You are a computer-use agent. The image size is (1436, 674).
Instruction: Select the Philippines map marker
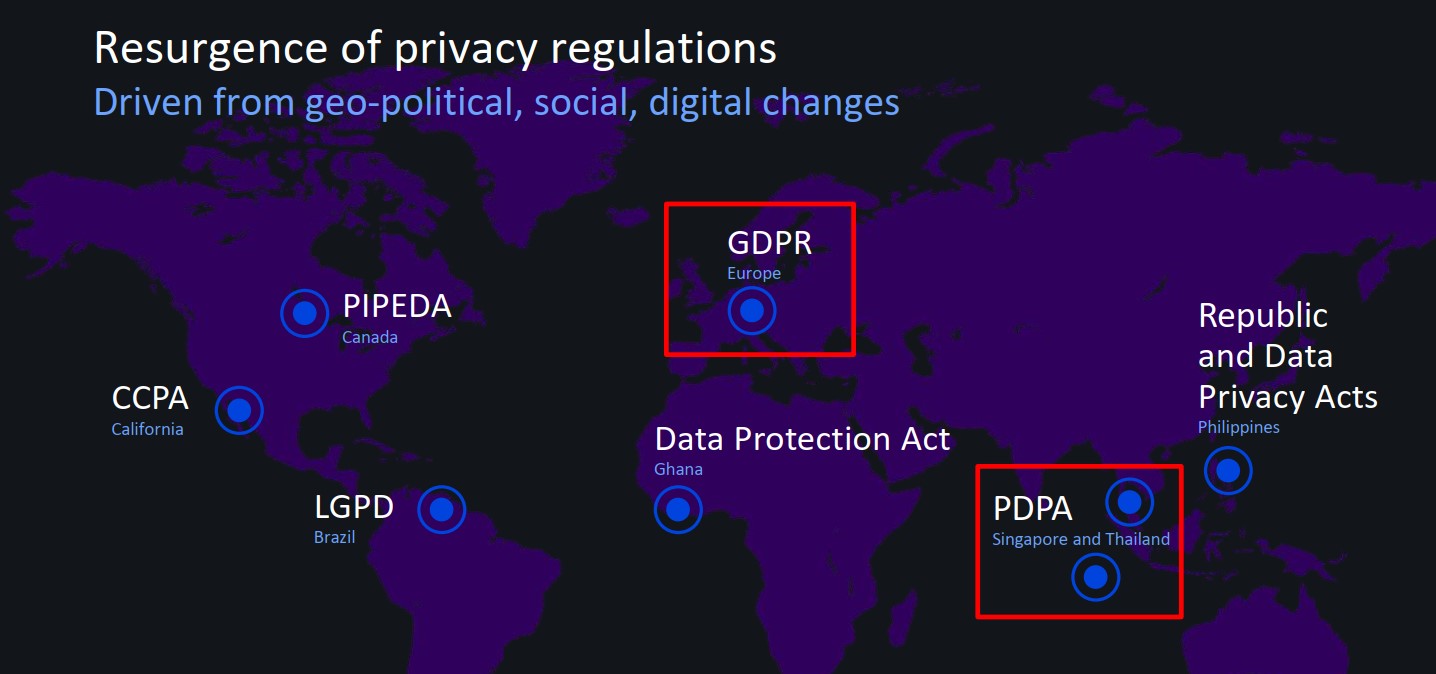[x=1228, y=470]
